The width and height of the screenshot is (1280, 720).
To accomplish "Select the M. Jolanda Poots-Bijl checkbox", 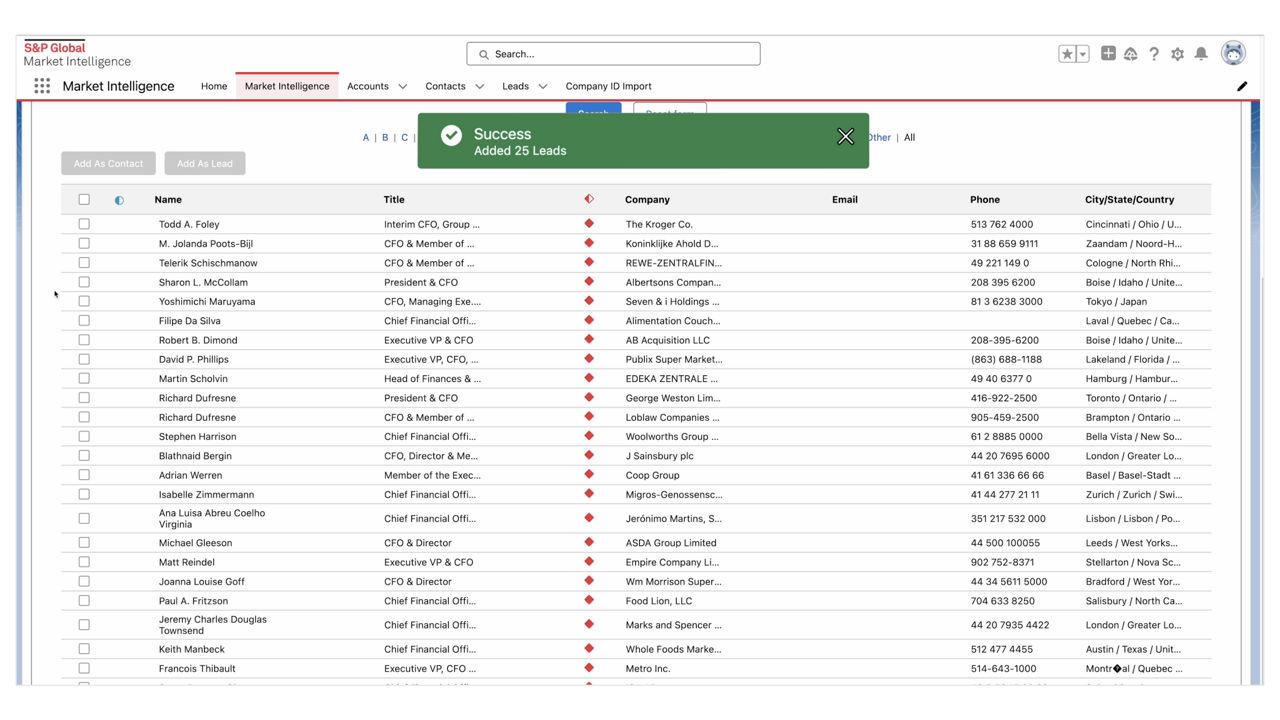I will (x=84, y=243).
